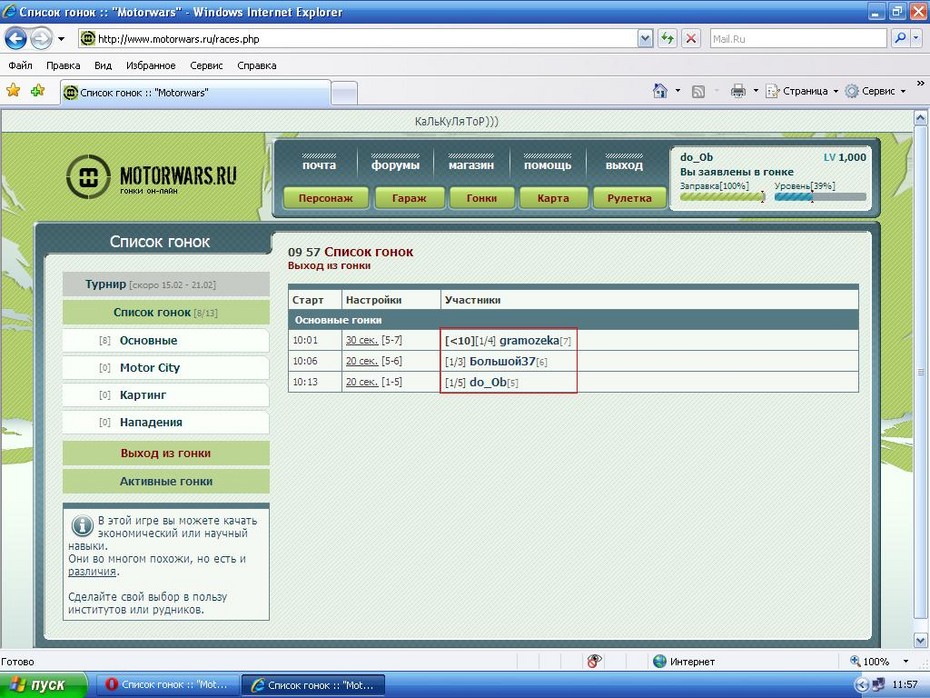
Task: Select the Список гонок browser tab
Action: point(195,93)
